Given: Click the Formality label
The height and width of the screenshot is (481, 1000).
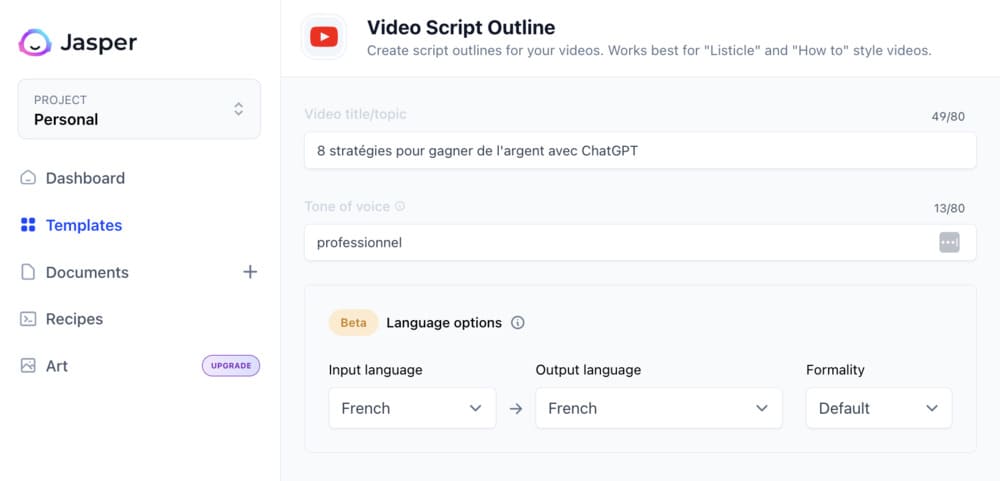Looking at the screenshot, I should pyautogui.click(x=835, y=370).
